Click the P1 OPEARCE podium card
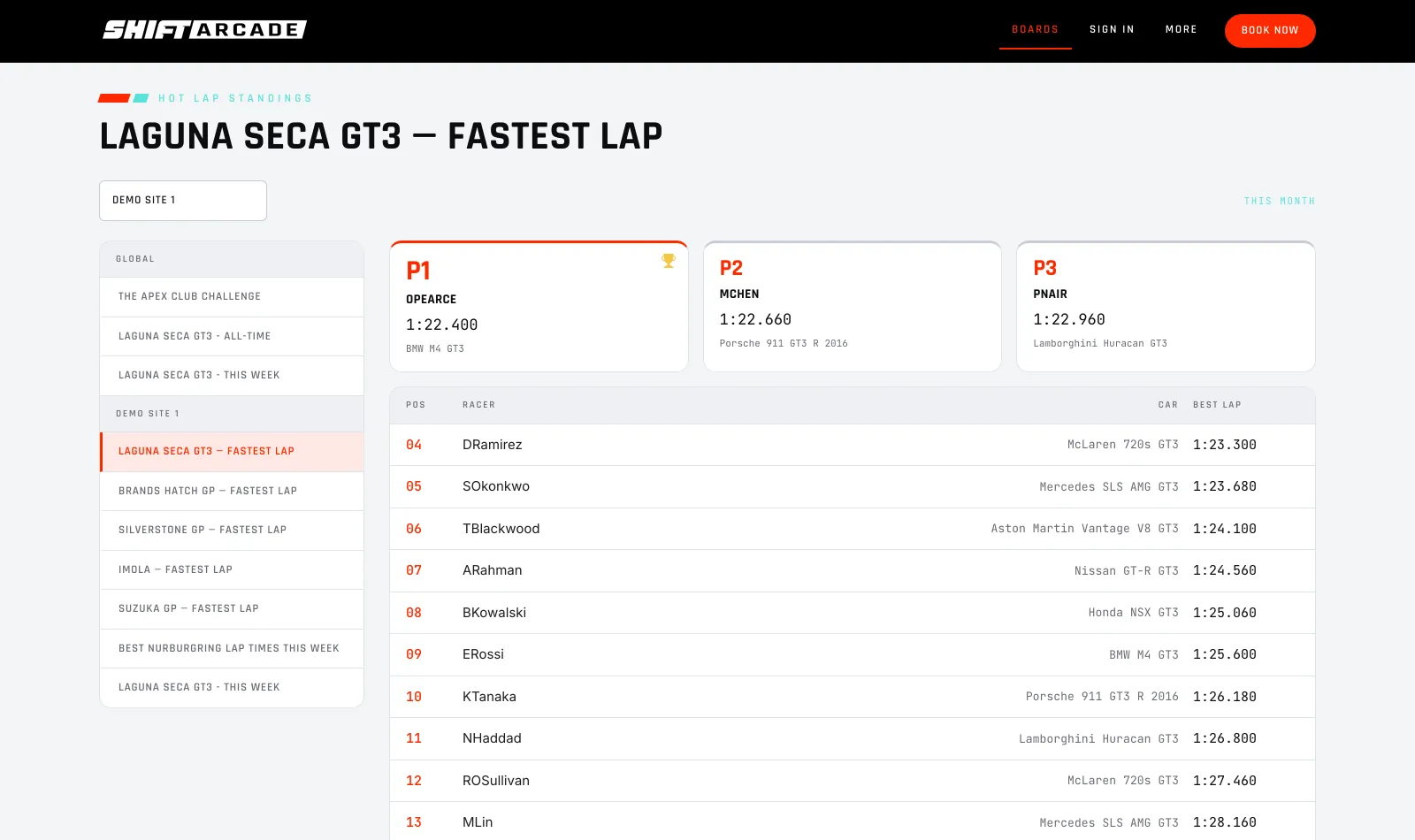Image resolution: width=1415 pixels, height=840 pixels. tap(539, 307)
